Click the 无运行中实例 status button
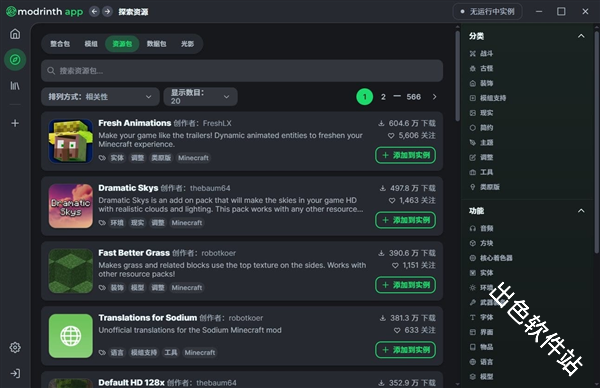Viewport: 600px width, 388px height. pos(488,11)
